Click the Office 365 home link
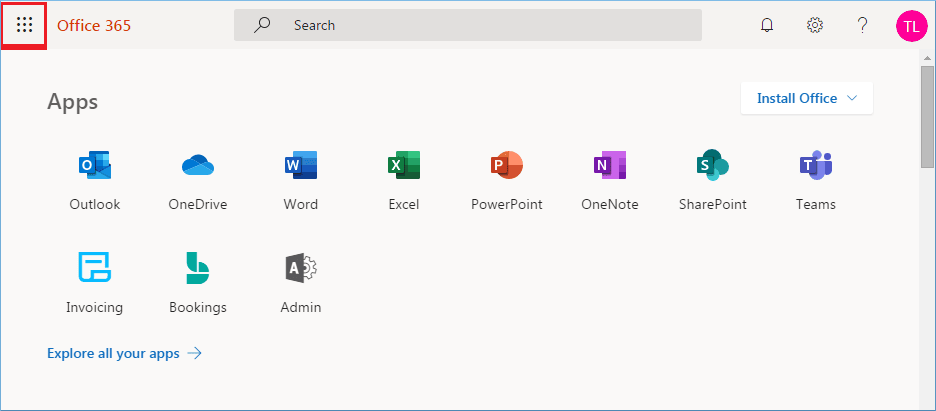Image resolution: width=936 pixels, height=411 pixels. coord(94,26)
